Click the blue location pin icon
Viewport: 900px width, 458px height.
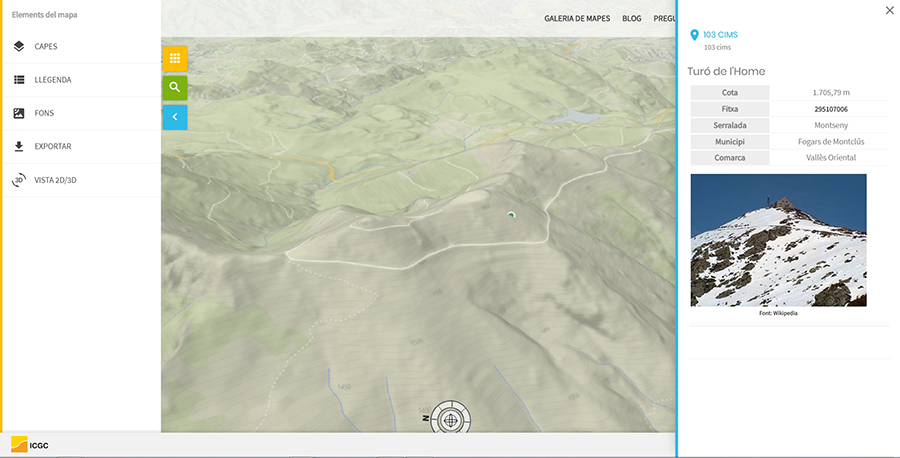point(695,35)
